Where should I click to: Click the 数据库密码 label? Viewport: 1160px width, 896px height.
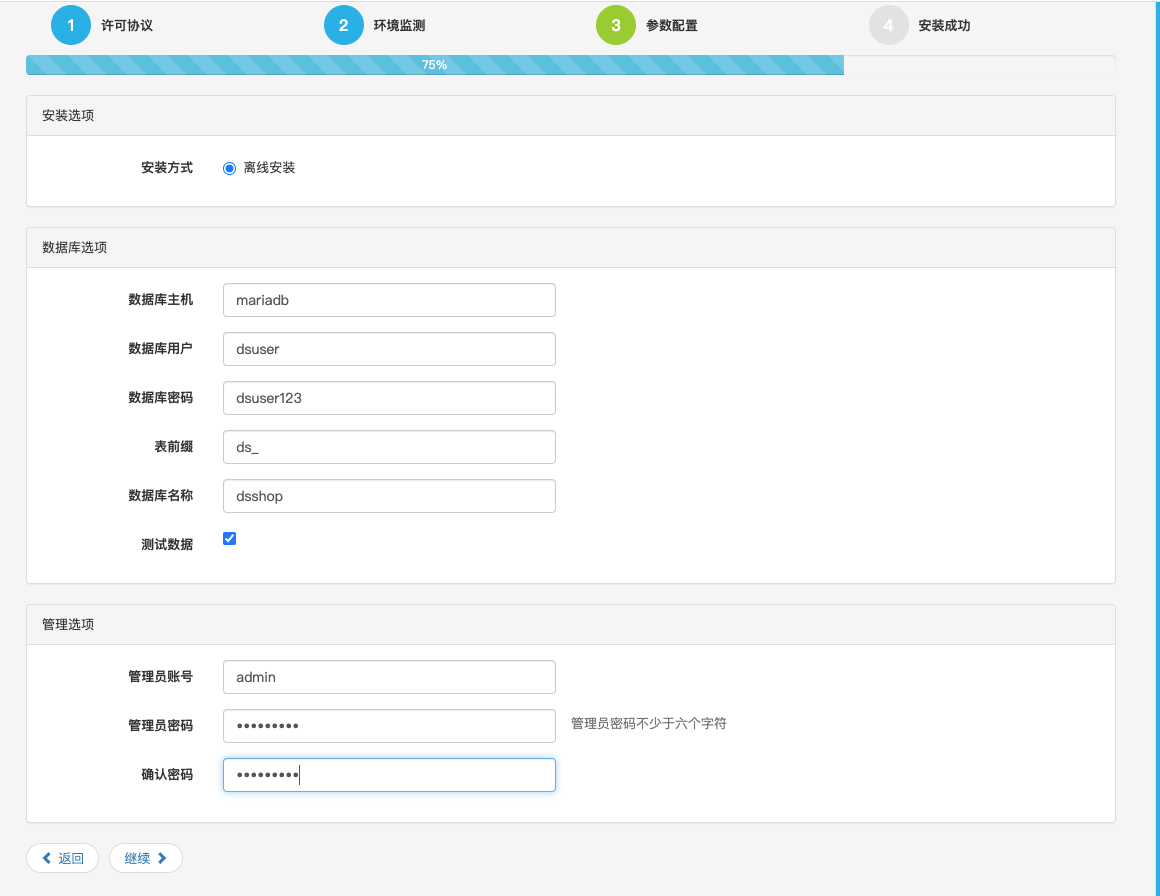tap(161, 398)
